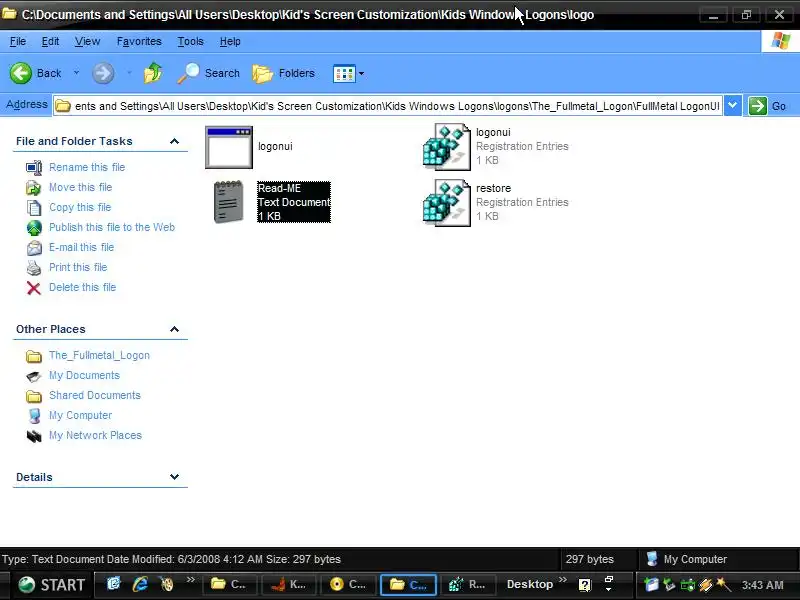
Task: Switch to the active folder taskbar button
Action: point(409,585)
